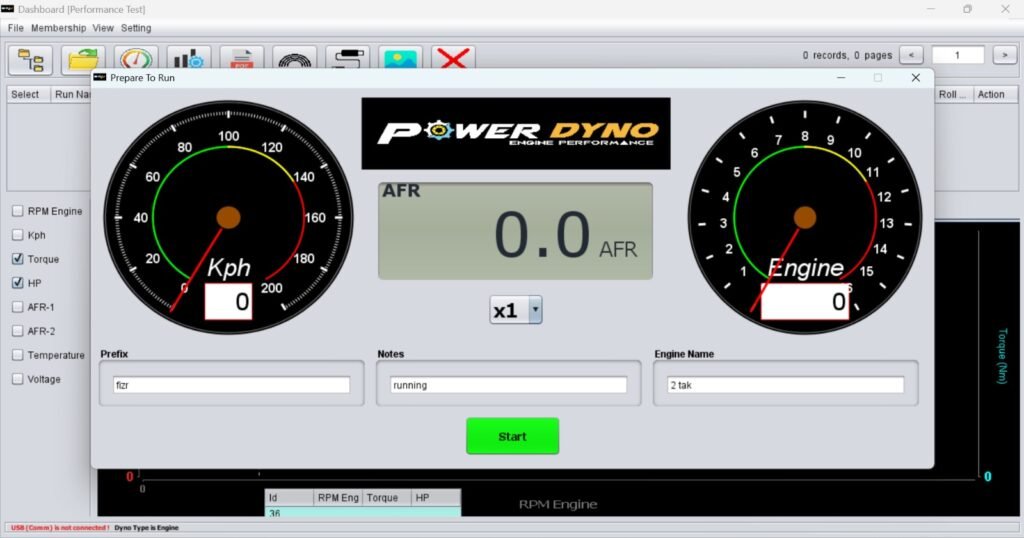Open the x1 multiplier dropdown
The height and width of the screenshot is (538, 1024).
516,310
